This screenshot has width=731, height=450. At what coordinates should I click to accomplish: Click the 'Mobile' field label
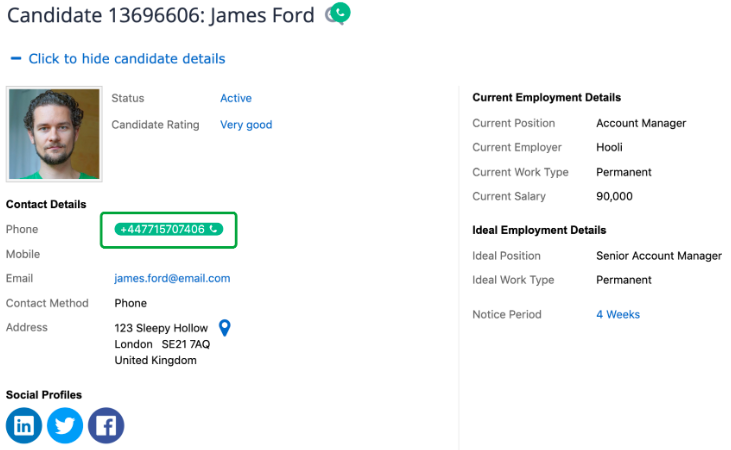click(23, 254)
